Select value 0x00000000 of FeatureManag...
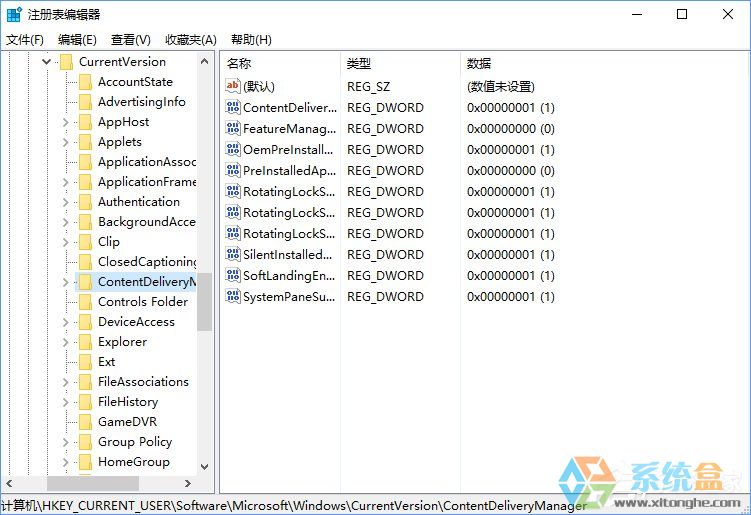This screenshot has width=751, height=515. [x=511, y=128]
